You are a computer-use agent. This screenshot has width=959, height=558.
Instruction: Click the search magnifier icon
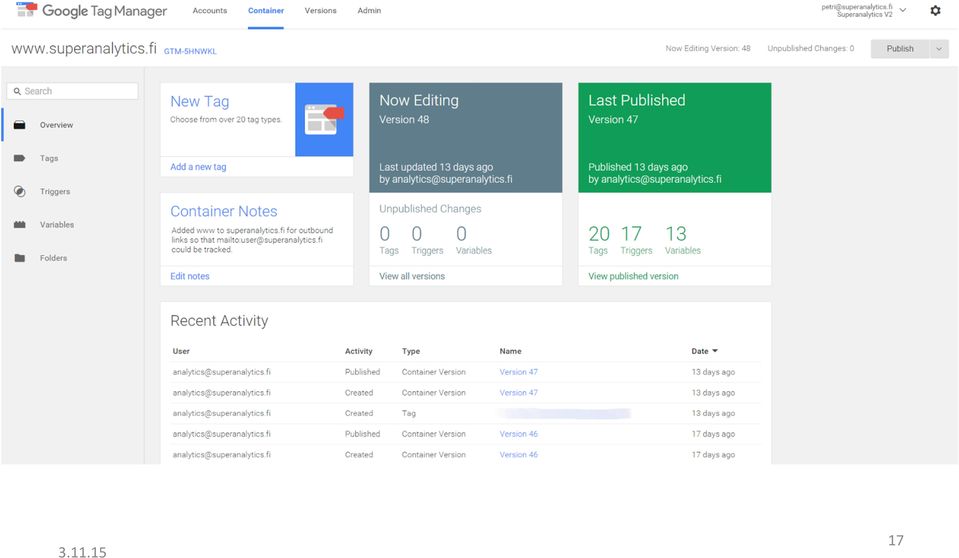17,91
